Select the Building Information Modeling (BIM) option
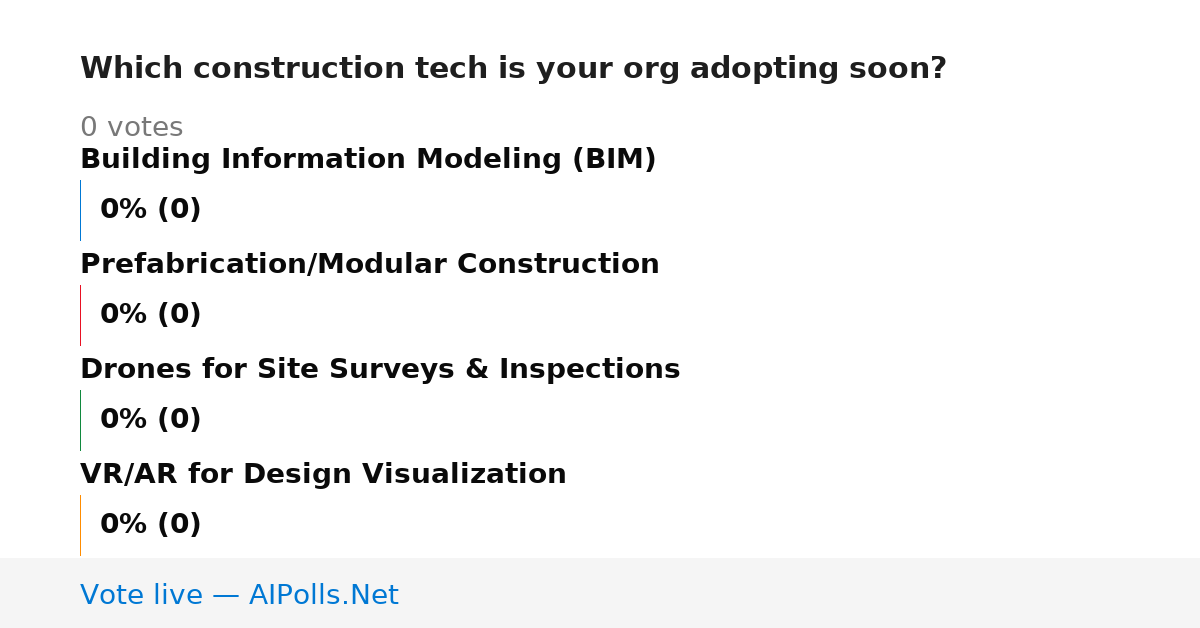The image size is (1200, 628). [x=368, y=160]
